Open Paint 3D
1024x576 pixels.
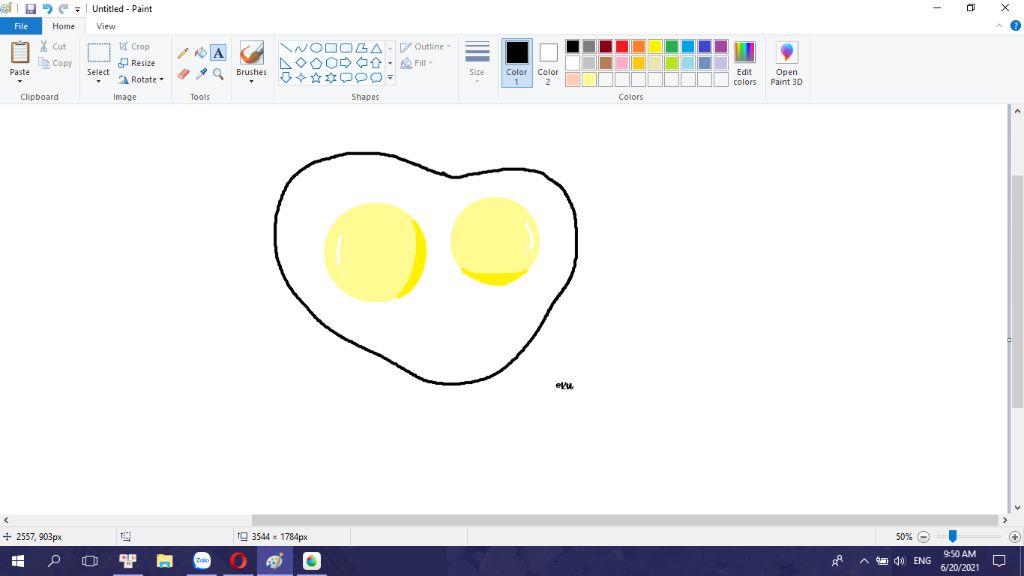786,63
